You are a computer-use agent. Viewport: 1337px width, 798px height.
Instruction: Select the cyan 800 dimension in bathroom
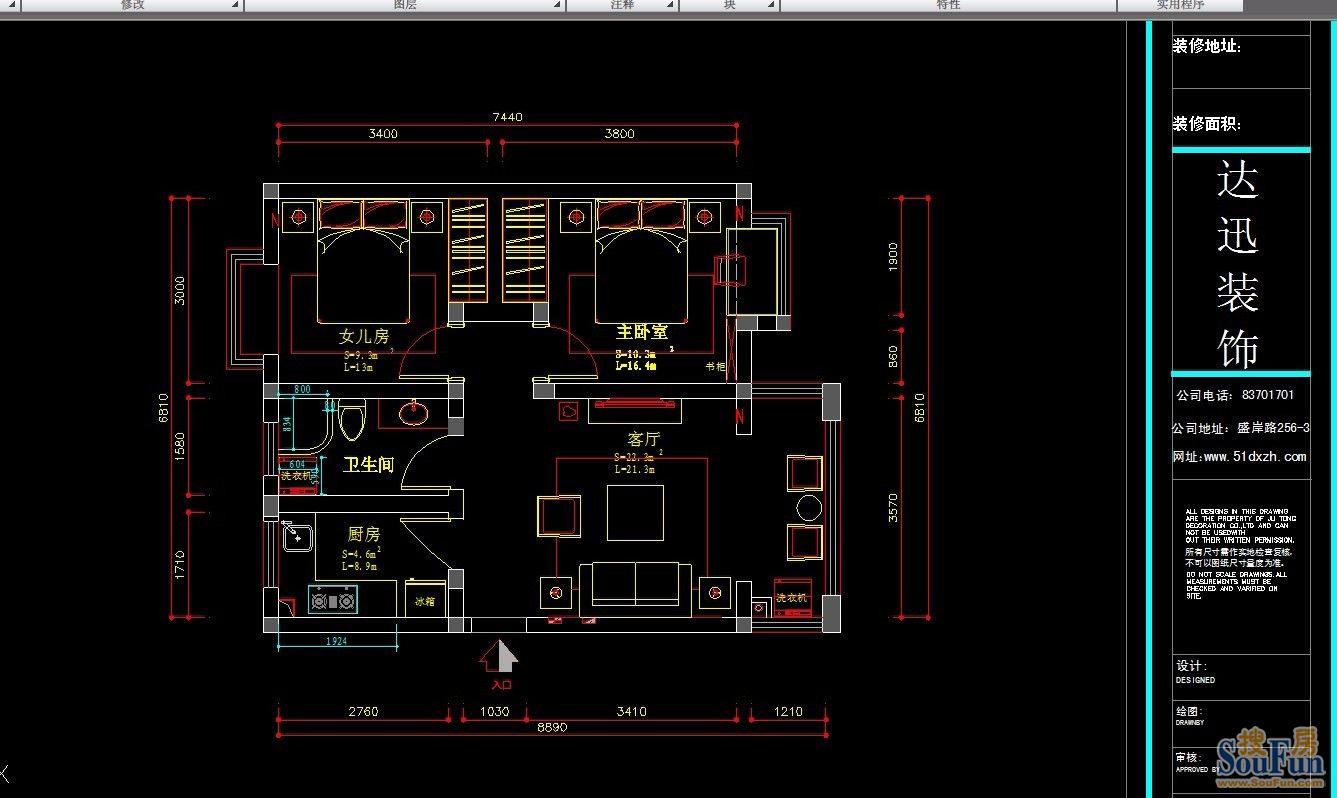point(301,390)
